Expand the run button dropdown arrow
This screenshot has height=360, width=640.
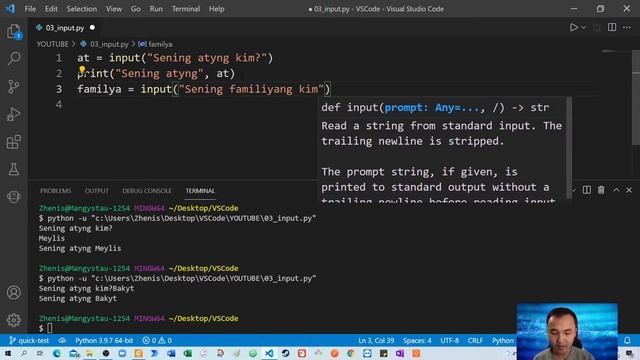[583, 27]
